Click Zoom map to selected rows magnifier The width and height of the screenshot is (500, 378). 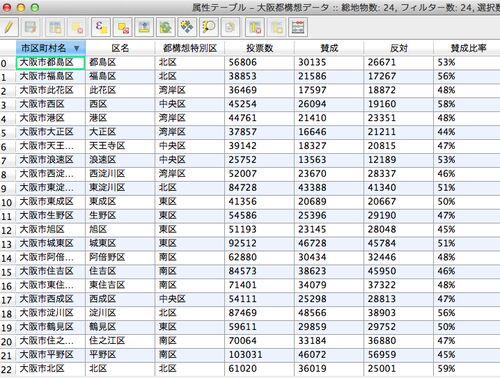pyautogui.click(x=209, y=27)
